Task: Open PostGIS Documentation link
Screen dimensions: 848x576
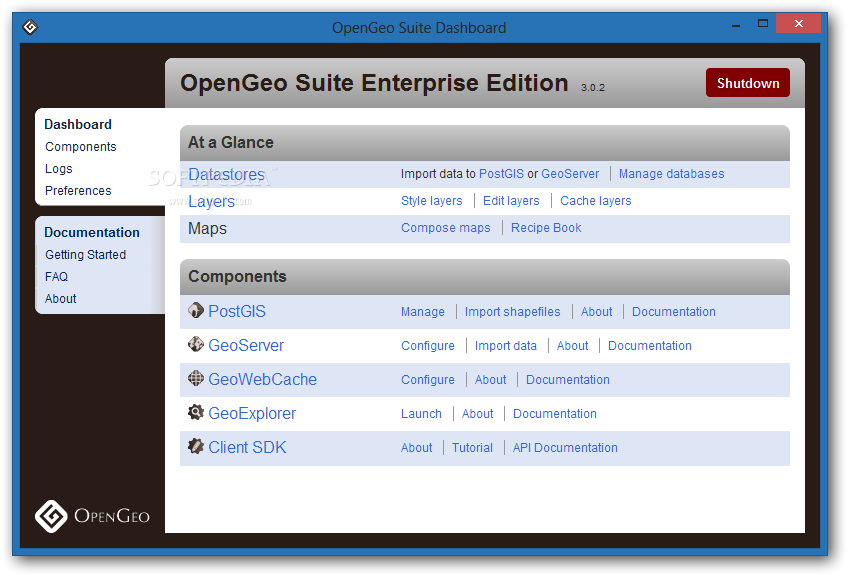Action: tap(674, 312)
